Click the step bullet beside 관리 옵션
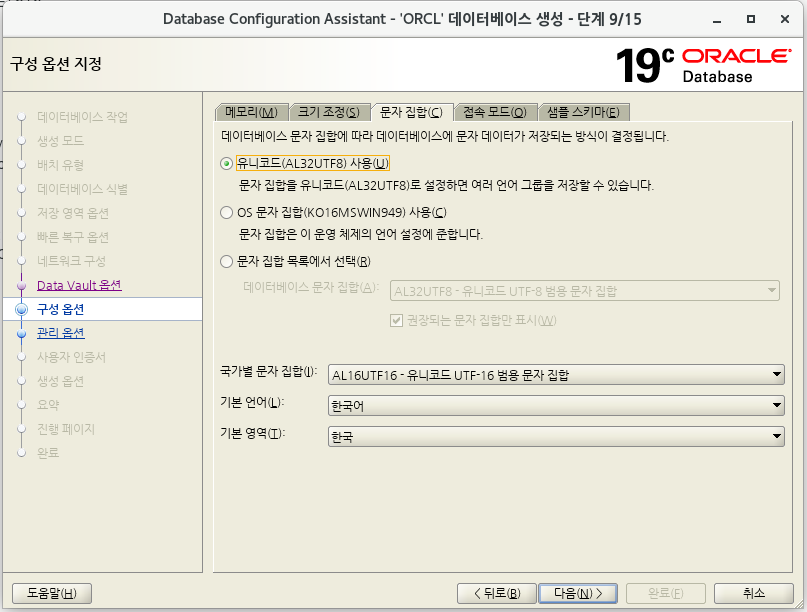The image size is (807, 612). pyautogui.click(x=22, y=334)
